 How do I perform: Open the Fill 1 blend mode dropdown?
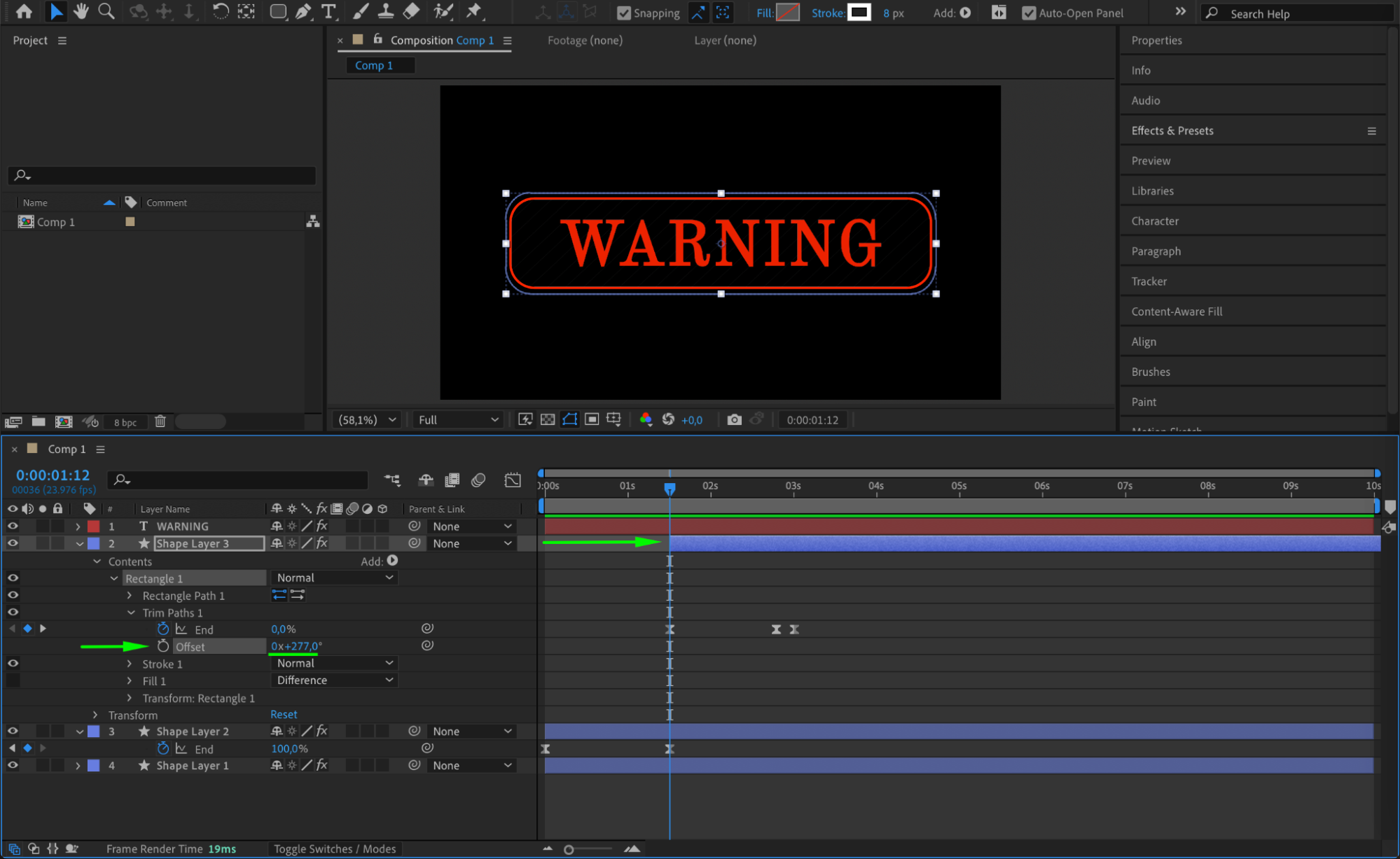coord(334,680)
